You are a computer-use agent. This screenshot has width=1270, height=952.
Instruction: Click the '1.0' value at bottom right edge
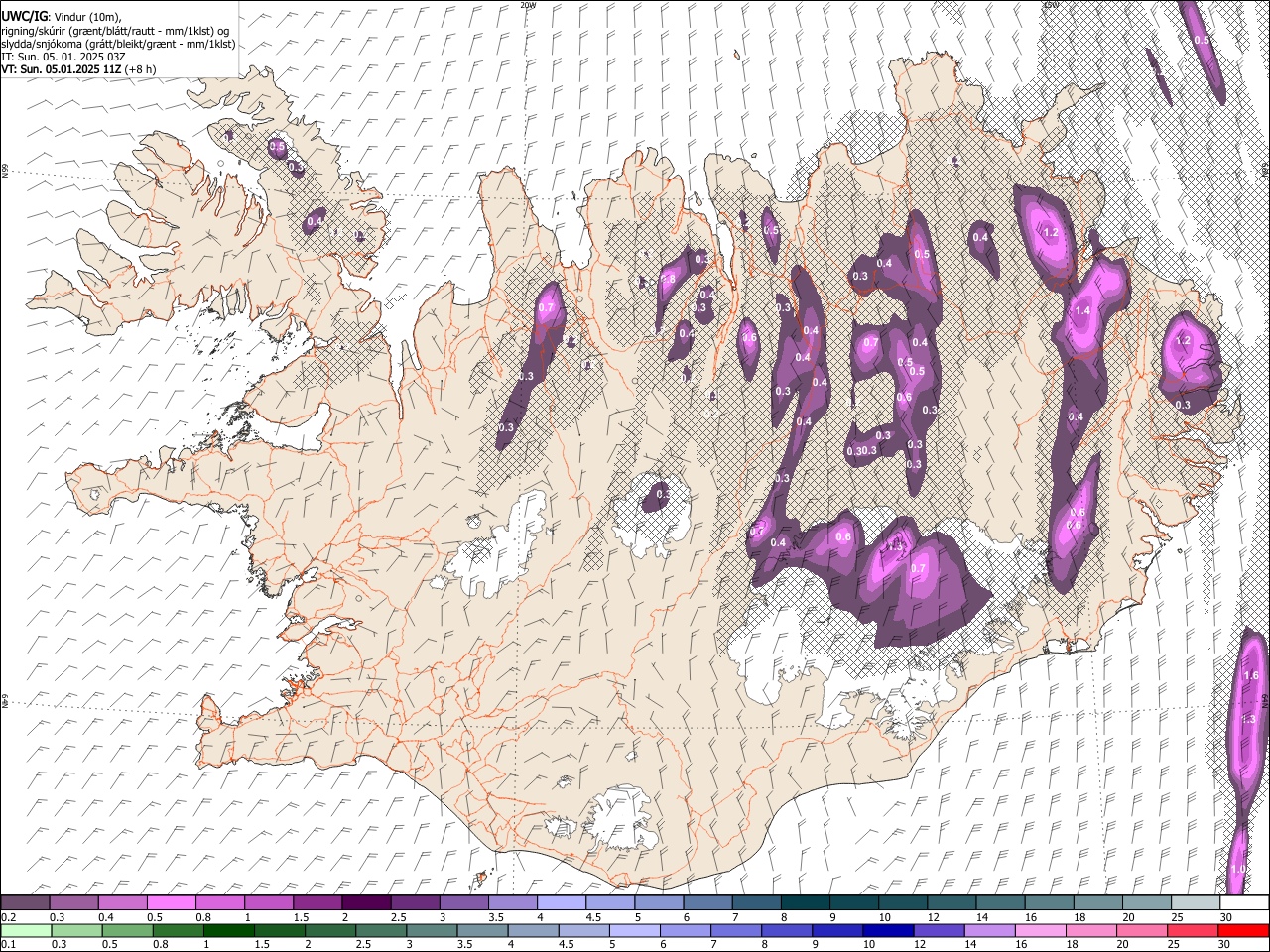[1237, 869]
